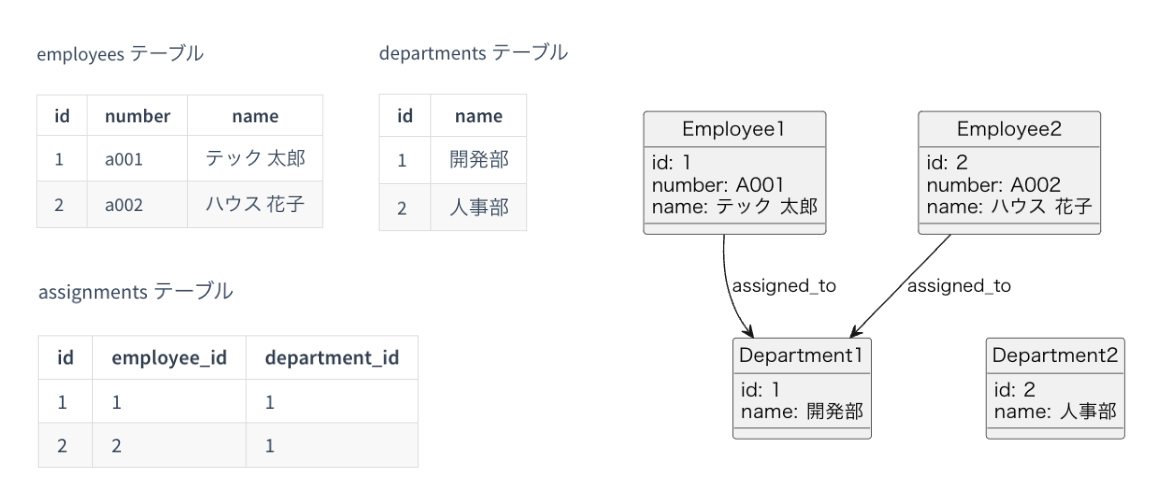This screenshot has width=1166, height=500.
Task: Click the '開発部' cell in departments table
Action: pos(479,159)
